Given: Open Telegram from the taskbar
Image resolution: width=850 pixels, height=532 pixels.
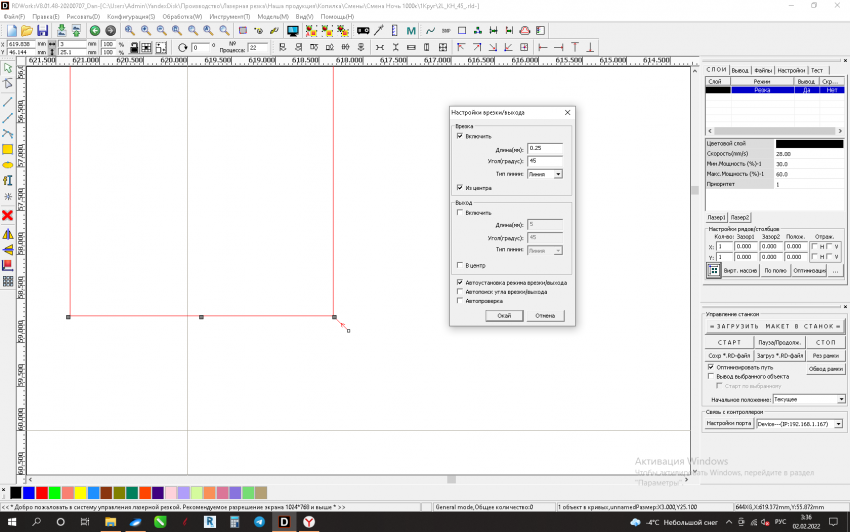Looking at the screenshot, I should click(259, 522).
